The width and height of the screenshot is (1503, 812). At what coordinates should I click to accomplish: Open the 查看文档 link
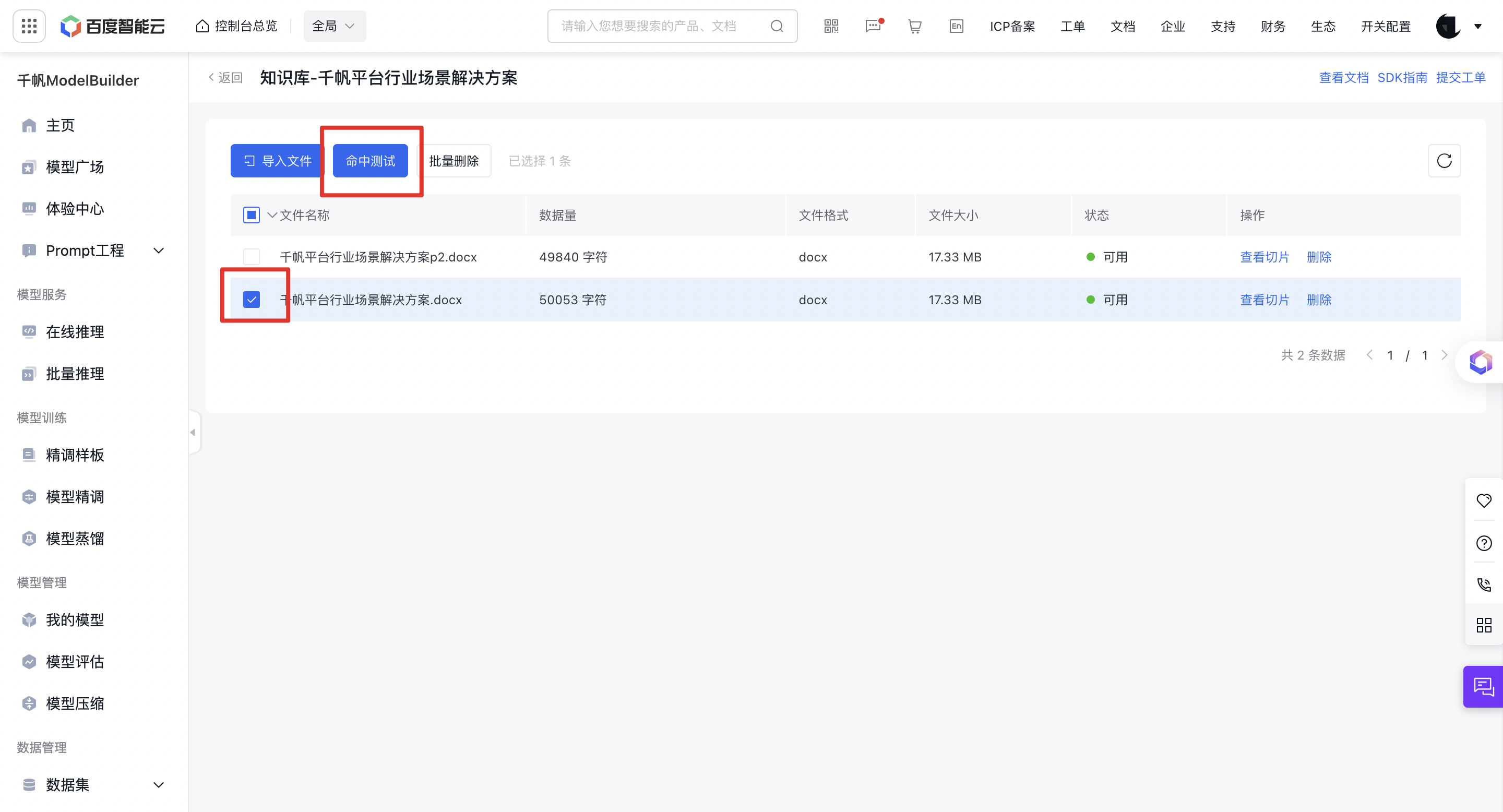pos(1344,78)
